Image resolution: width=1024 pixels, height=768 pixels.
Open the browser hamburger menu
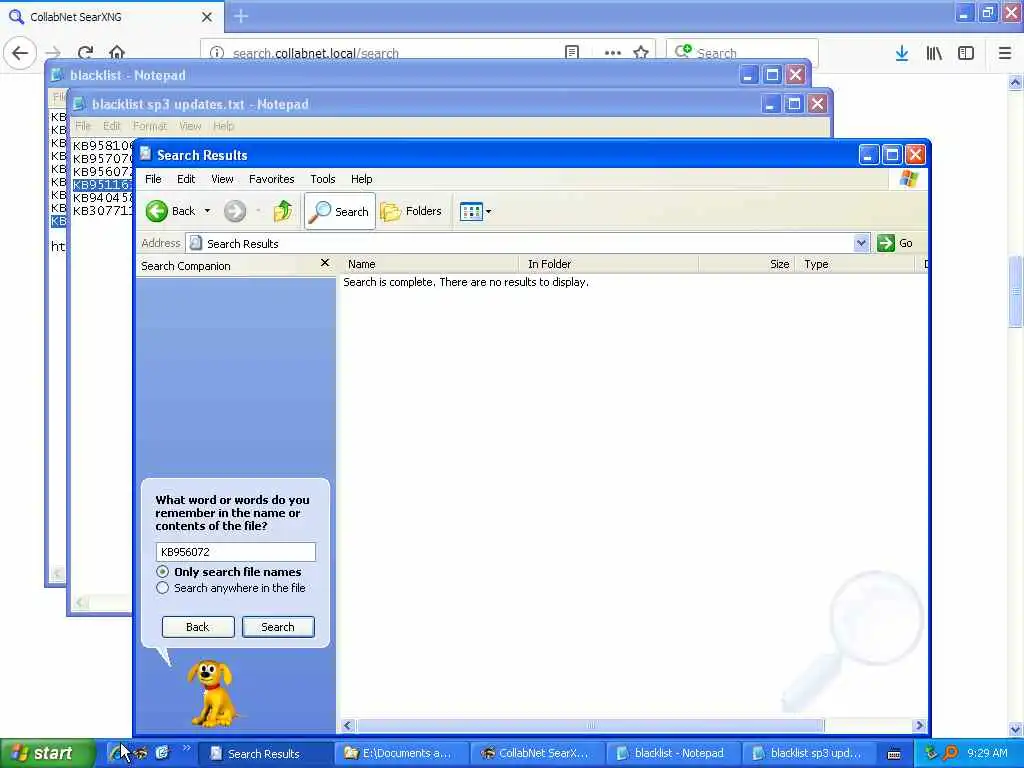(1005, 53)
